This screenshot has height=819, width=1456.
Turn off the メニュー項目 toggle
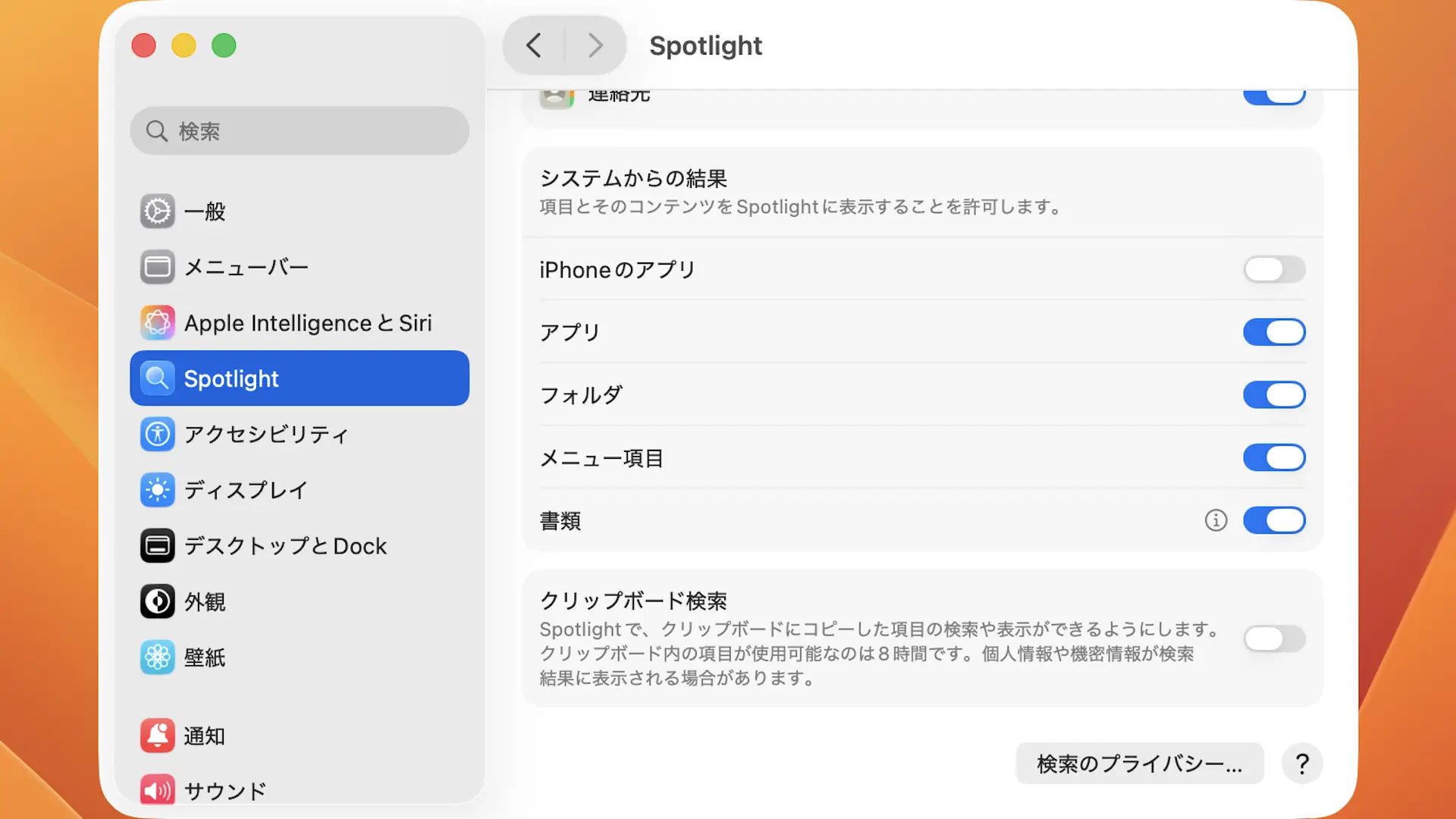point(1274,458)
